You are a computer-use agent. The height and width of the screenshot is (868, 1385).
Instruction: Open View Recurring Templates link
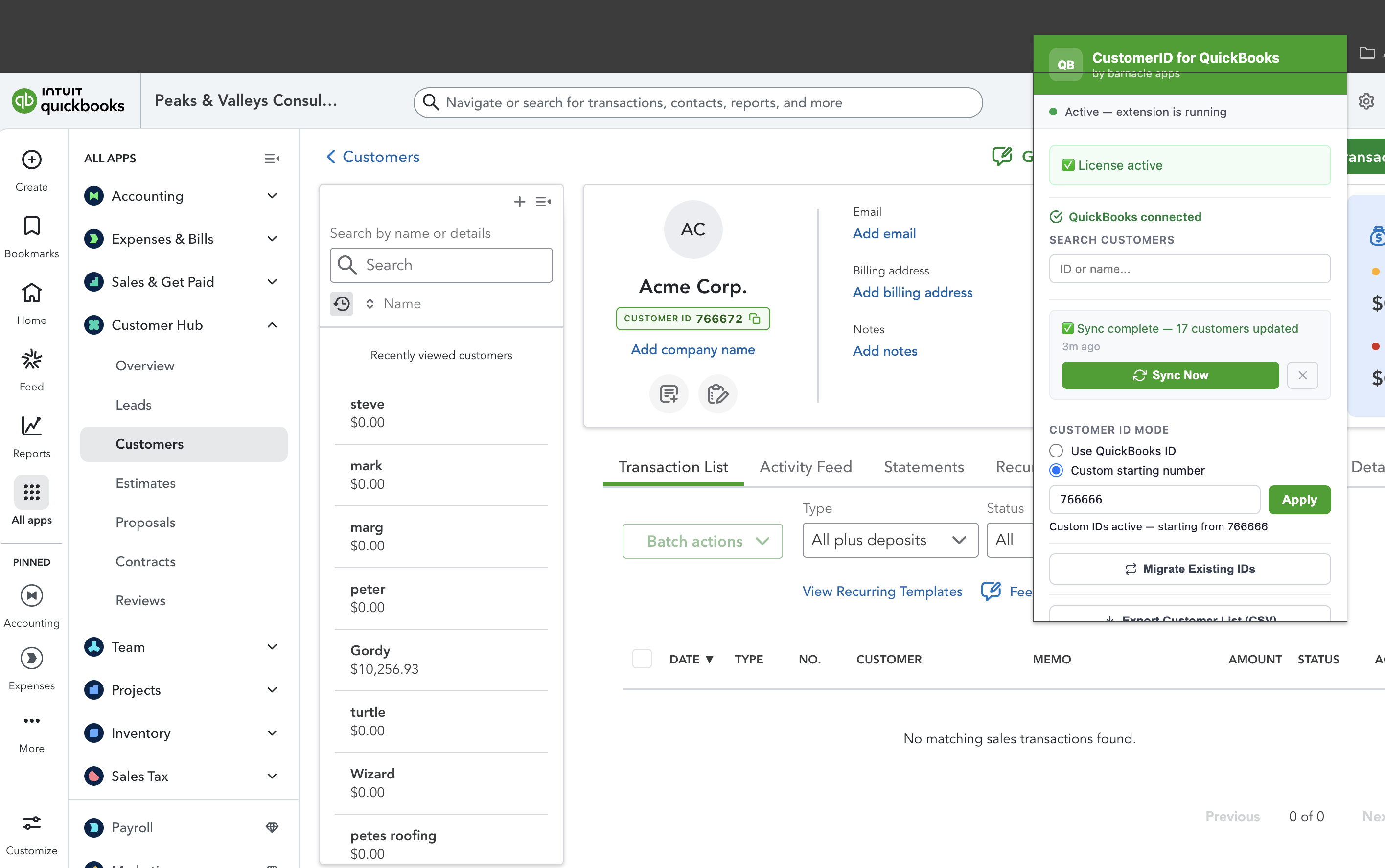(882, 591)
